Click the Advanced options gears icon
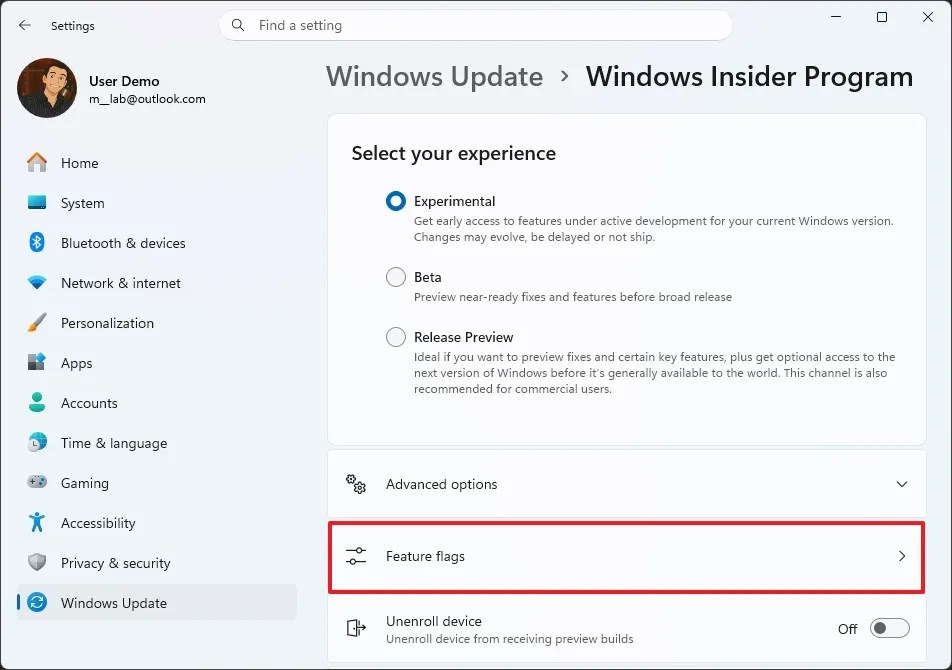Viewport: 952px width, 670px height. (x=356, y=484)
